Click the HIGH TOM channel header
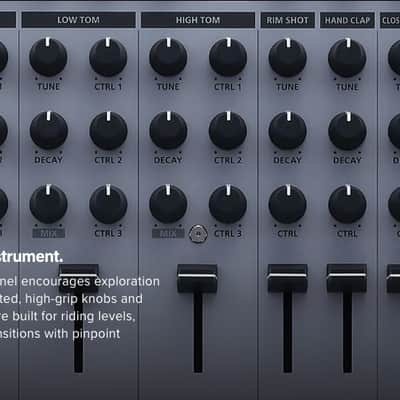This screenshot has width=400, height=400. [x=198, y=20]
